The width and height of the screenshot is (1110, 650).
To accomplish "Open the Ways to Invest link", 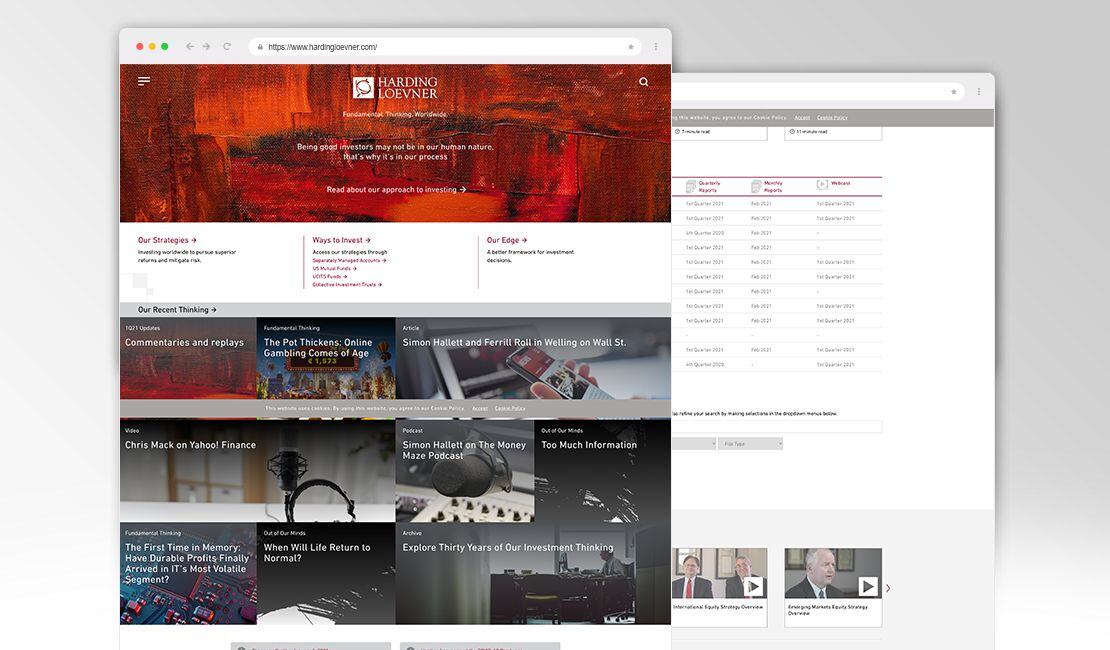I will pyautogui.click(x=341, y=240).
